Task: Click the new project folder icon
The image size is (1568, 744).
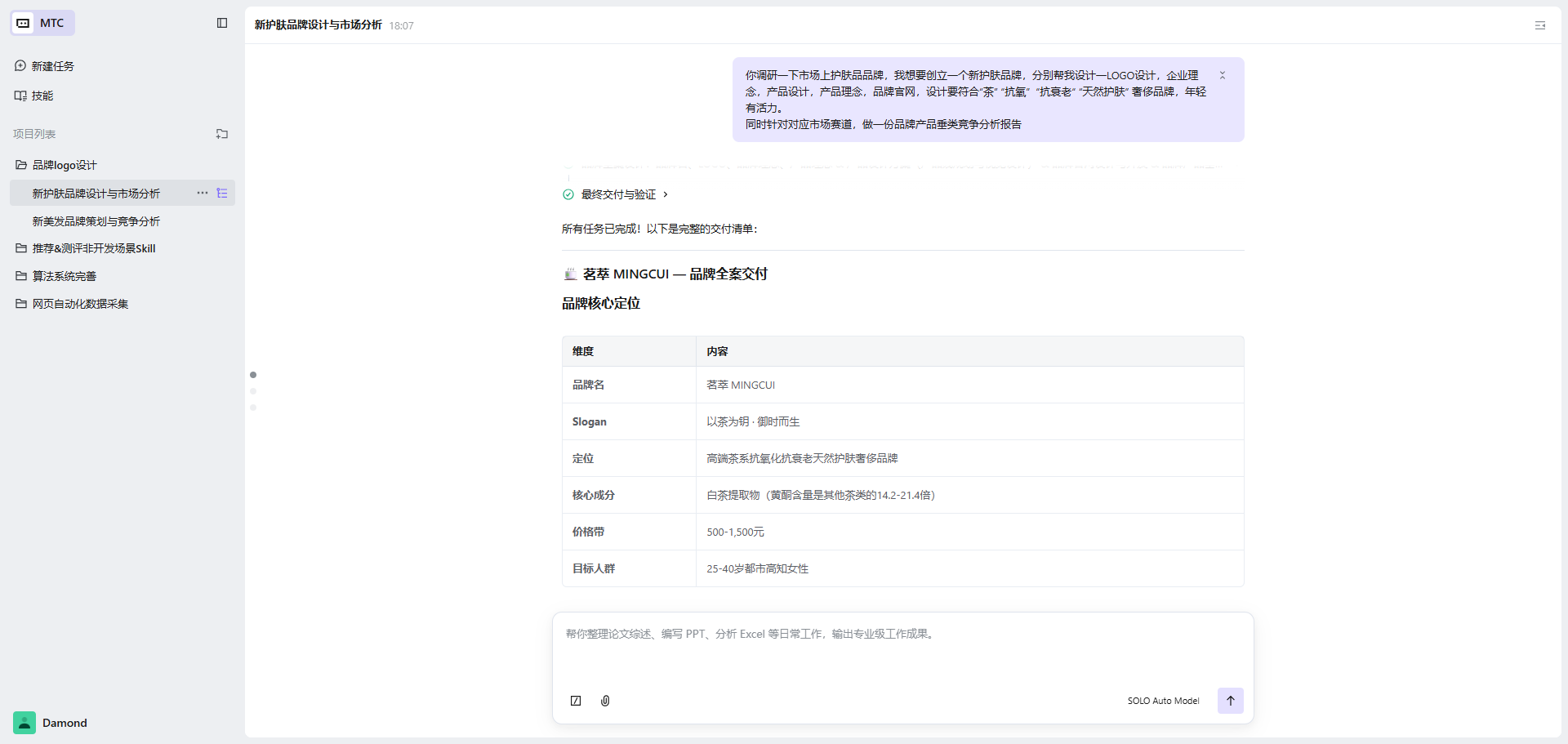Action: click(222, 134)
